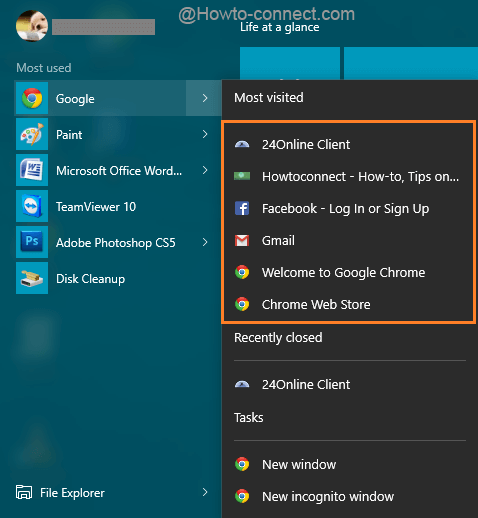Click the Tasks heading
This screenshot has height=518, width=478.
point(249,418)
